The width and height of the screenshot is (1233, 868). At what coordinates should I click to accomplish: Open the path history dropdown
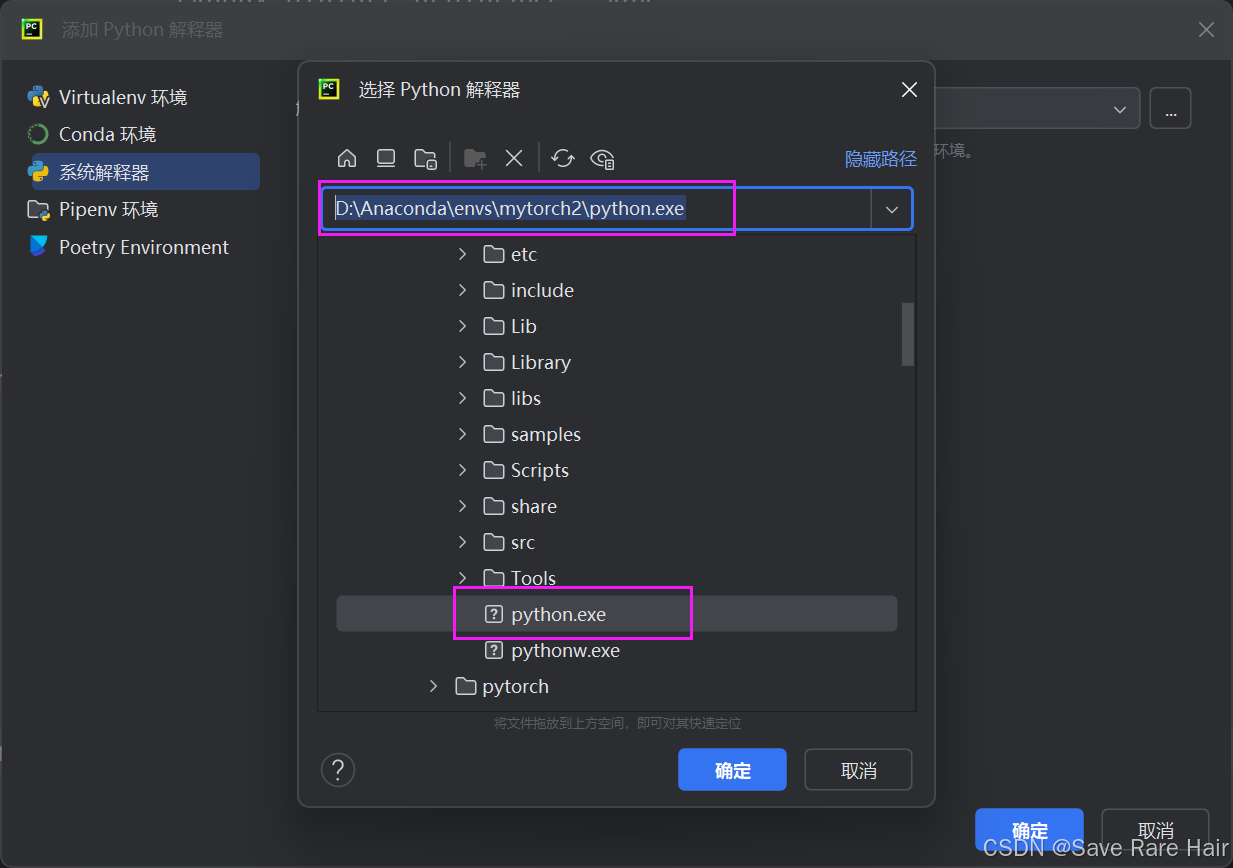coord(892,210)
